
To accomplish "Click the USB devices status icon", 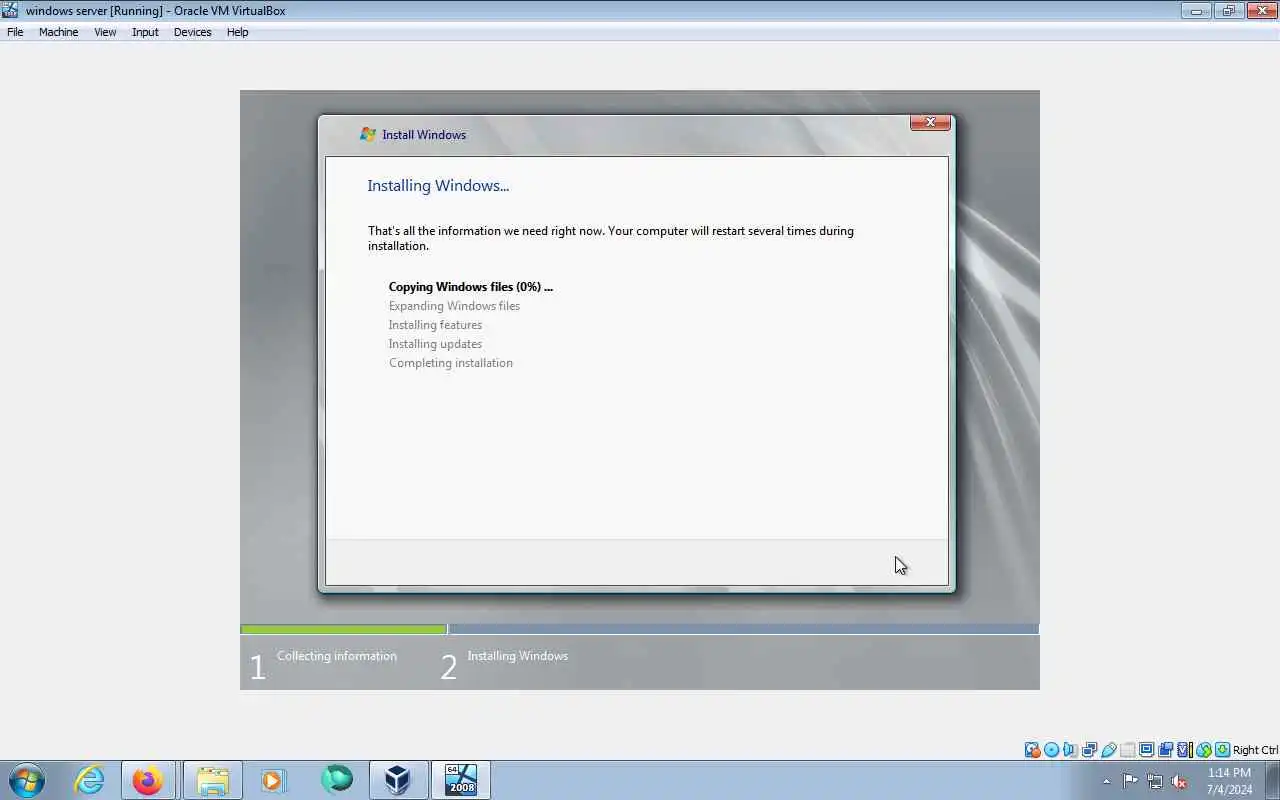I will click(1108, 750).
